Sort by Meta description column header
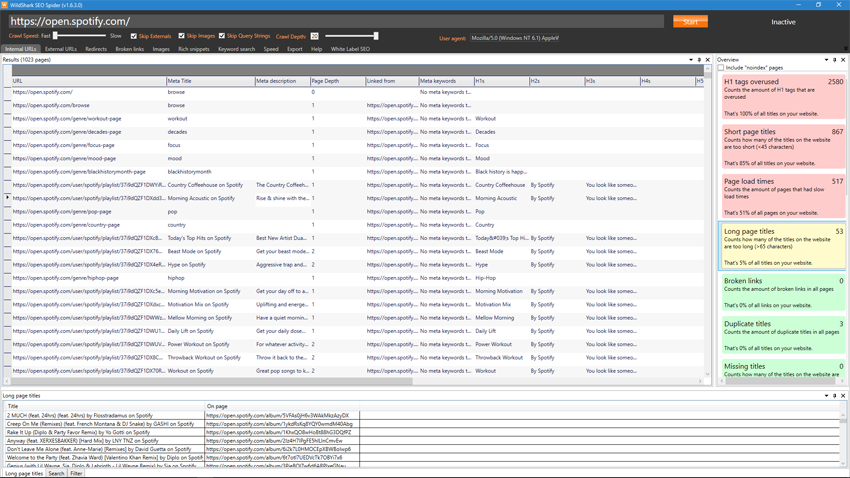 282,81
